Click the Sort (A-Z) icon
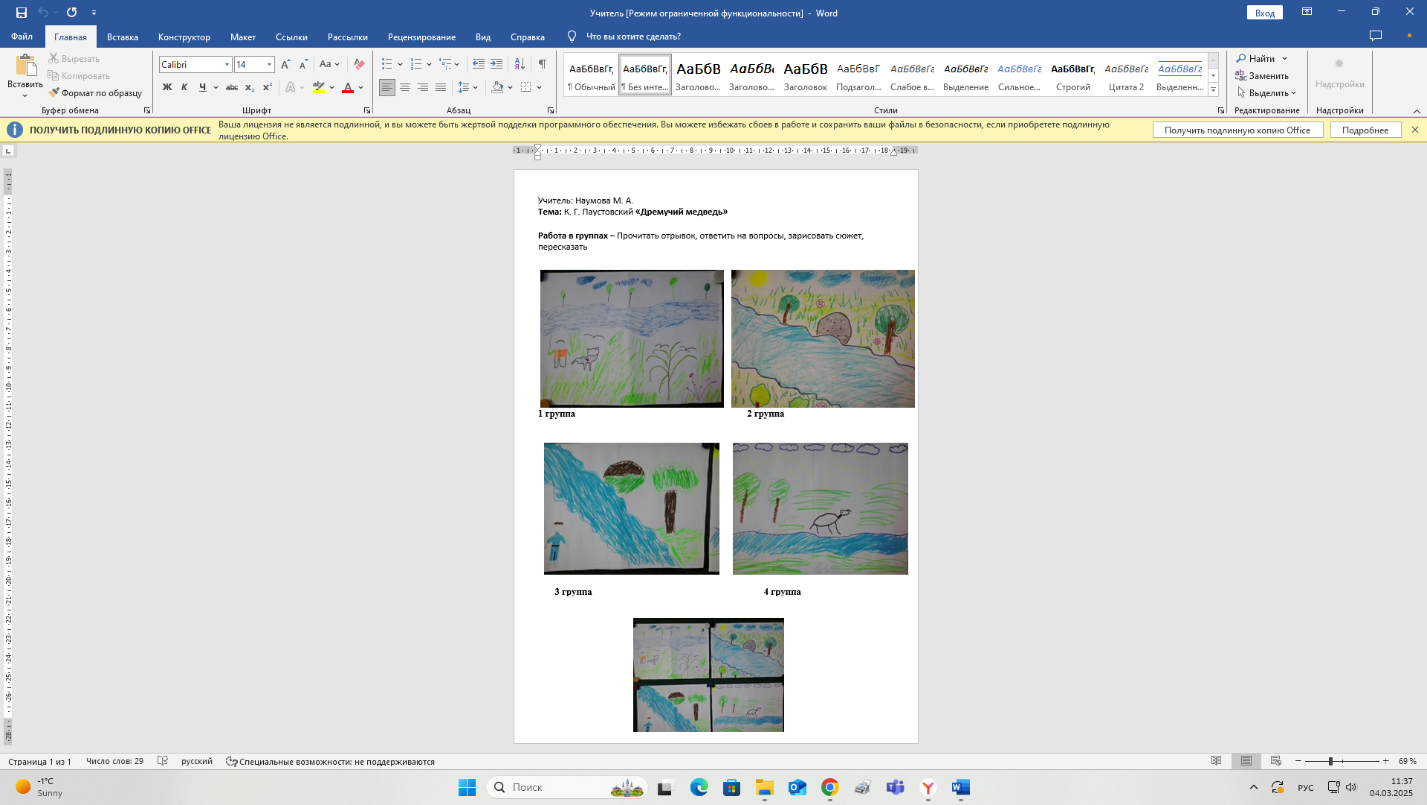The width and height of the screenshot is (1427, 805). tap(520, 64)
